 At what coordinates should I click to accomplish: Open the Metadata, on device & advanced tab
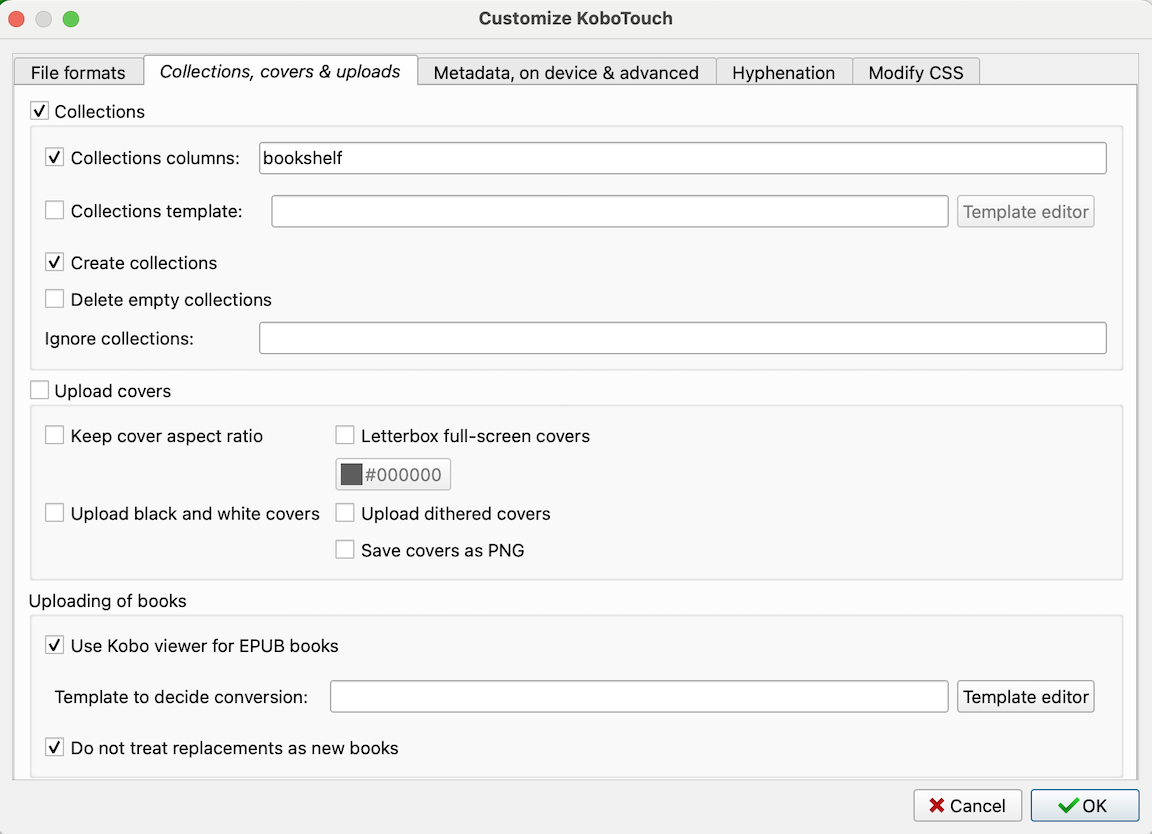point(566,73)
